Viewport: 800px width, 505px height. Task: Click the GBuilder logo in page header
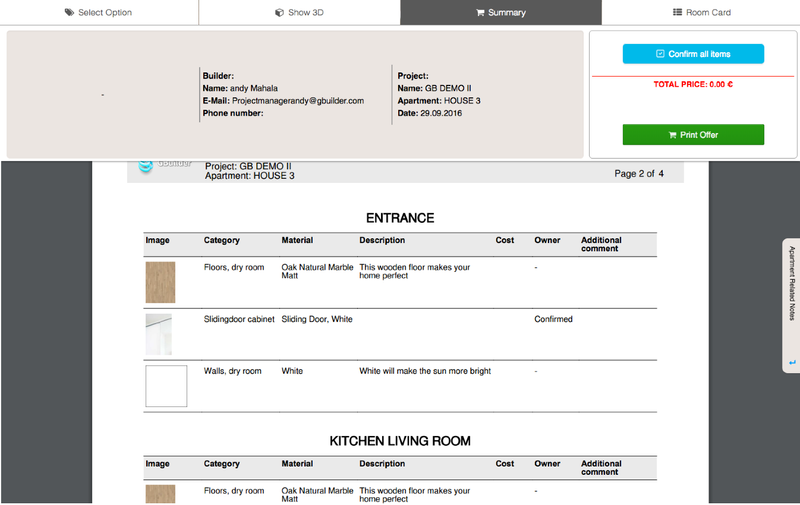[164, 165]
